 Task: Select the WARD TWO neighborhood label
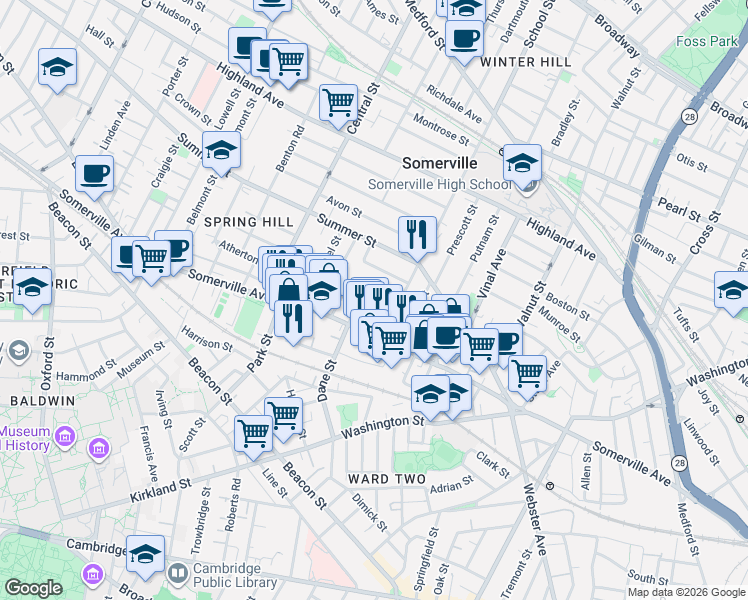click(387, 479)
